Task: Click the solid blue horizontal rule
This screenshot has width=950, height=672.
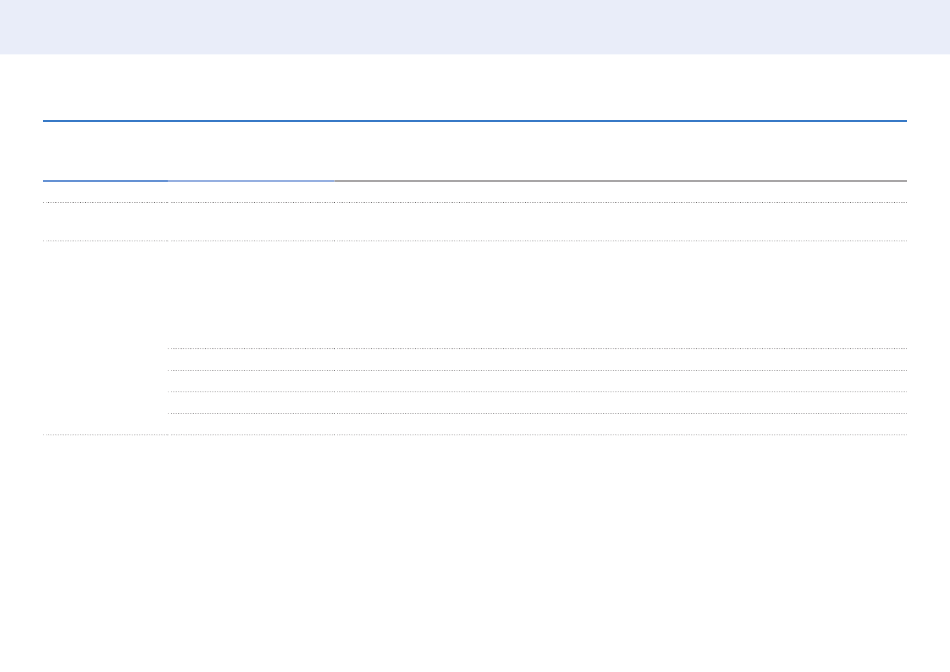Action: [x=475, y=121]
